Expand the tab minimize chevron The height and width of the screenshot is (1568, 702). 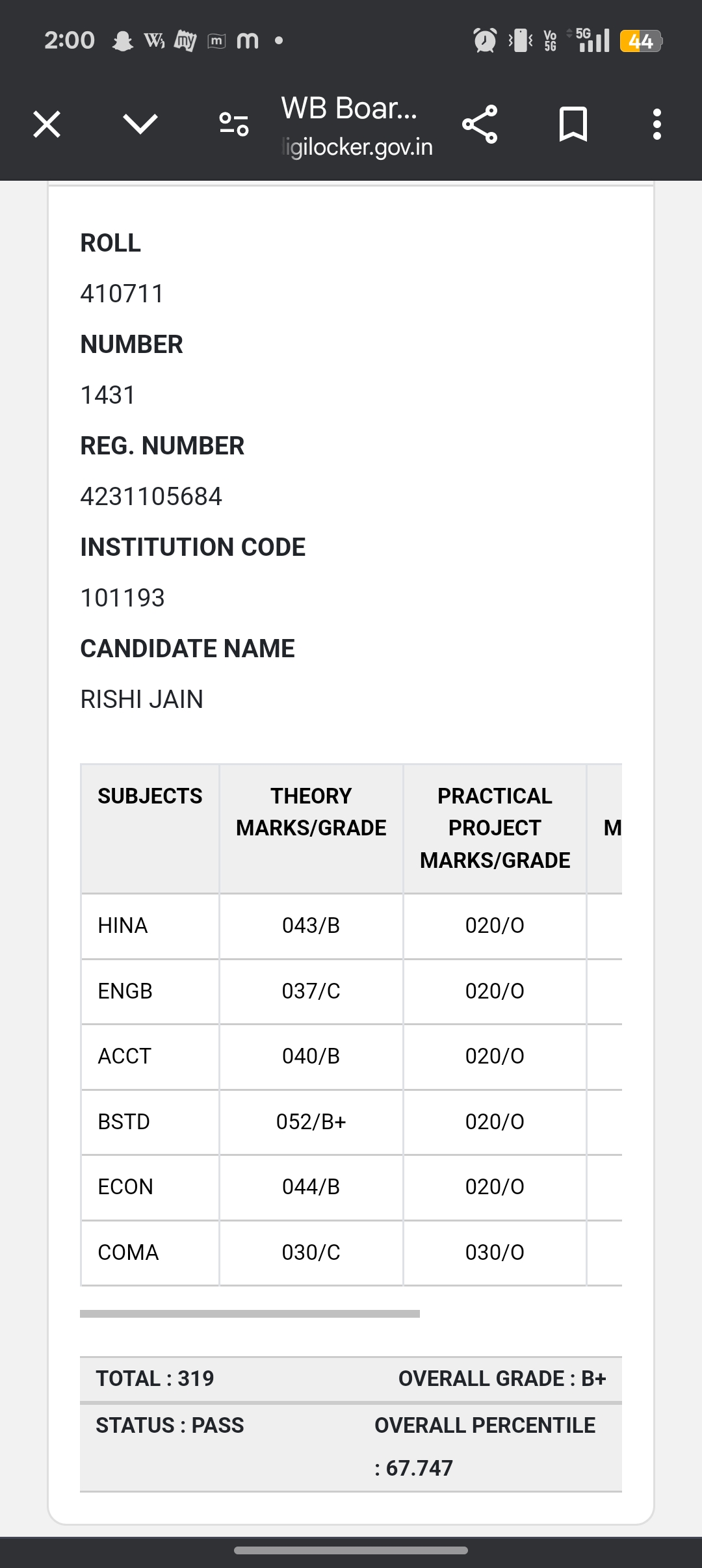[x=140, y=124]
